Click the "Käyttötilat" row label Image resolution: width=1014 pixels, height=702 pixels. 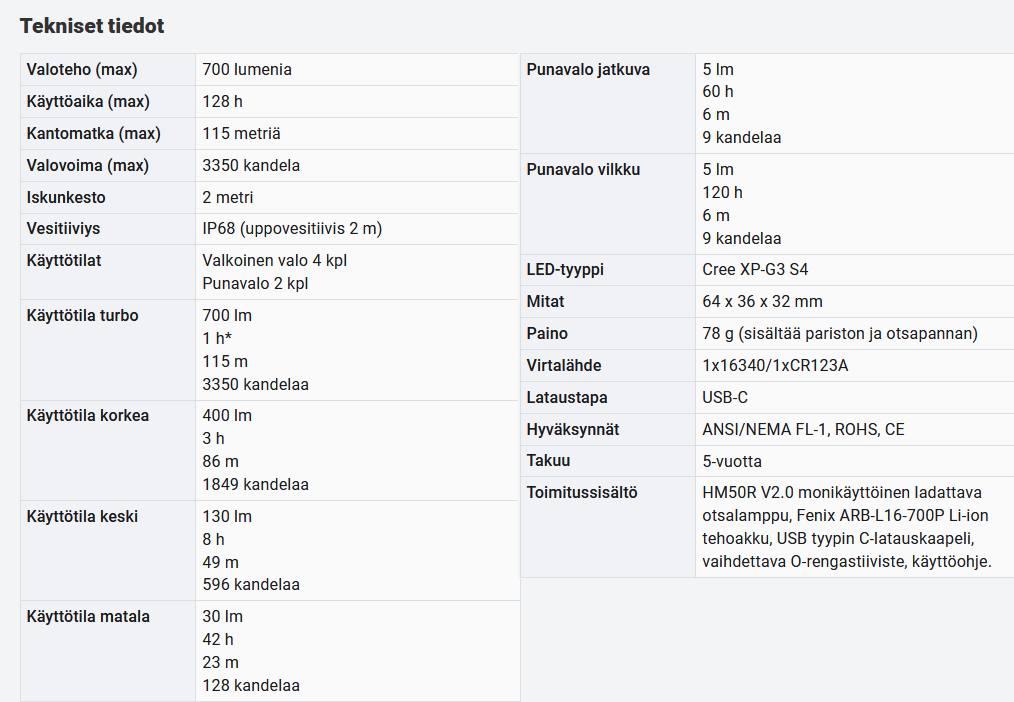coord(64,261)
